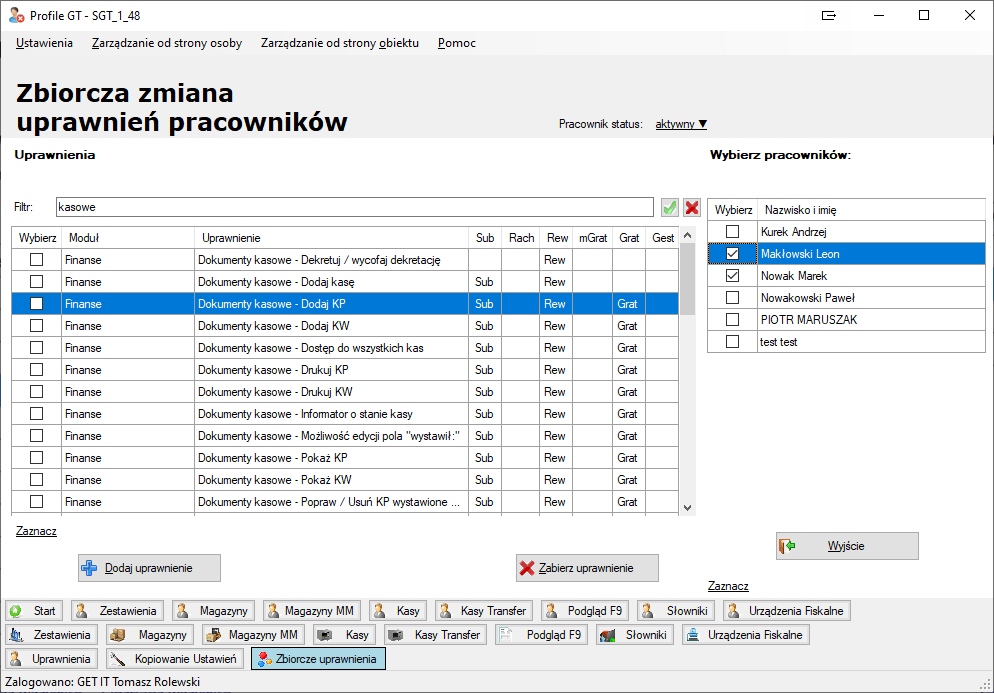Open Słowniki with the person icon
Viewport: 994px width, 693px height.
[676, 611]
